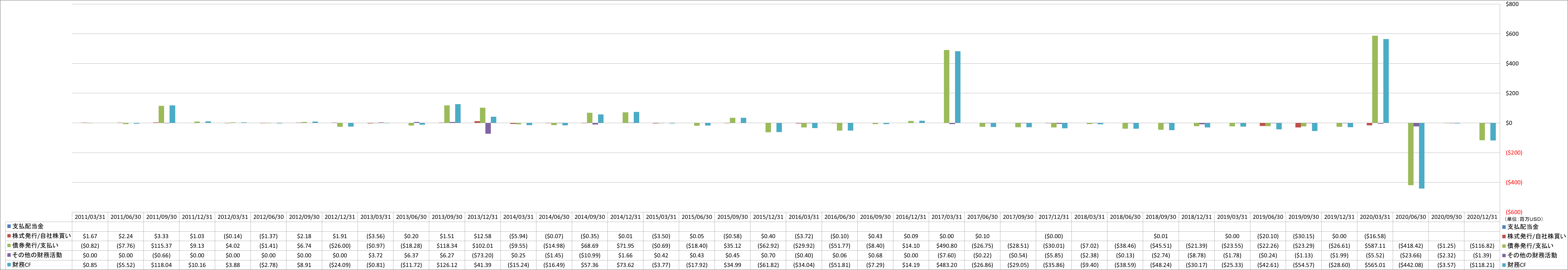
Task: Click the negative cyan bar for 2020/06/30
Action: pyautogui.click(x=1421, y=156)
